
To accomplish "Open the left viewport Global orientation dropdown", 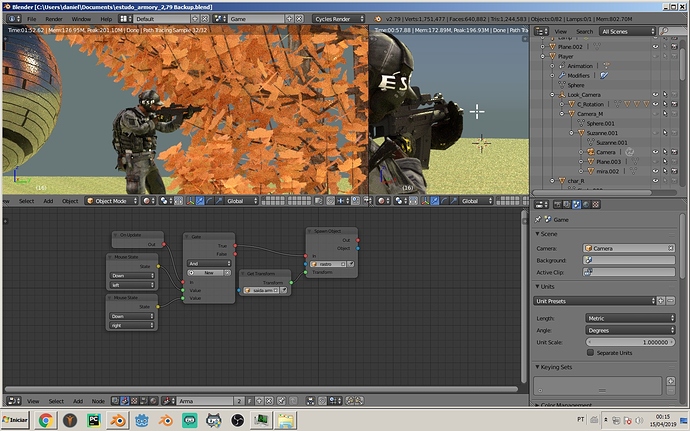I will [242, 201].
